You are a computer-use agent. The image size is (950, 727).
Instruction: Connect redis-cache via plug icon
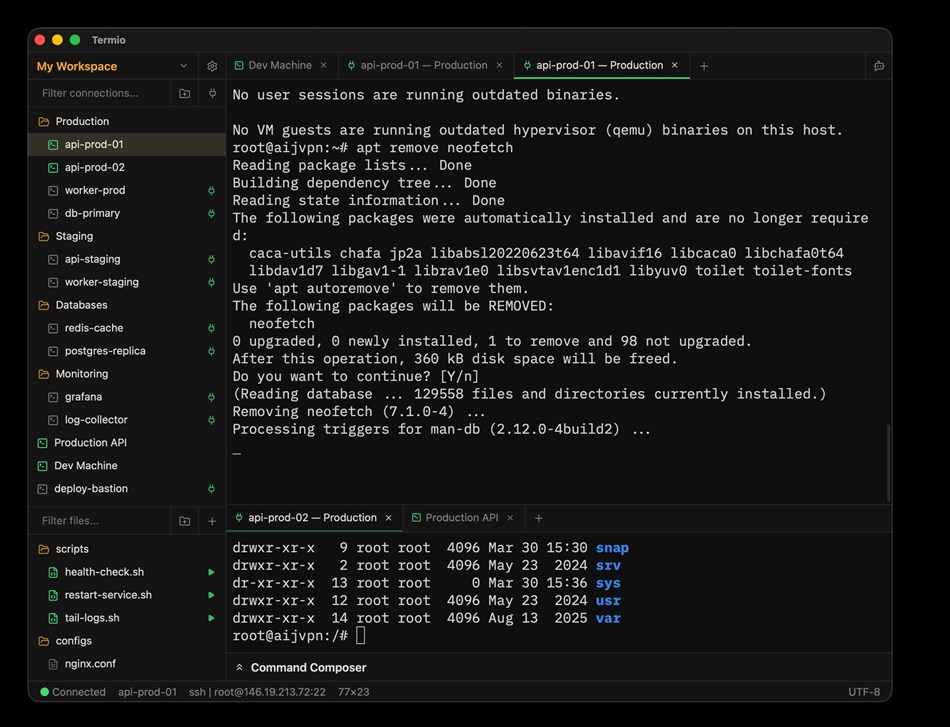coord(211,328)
